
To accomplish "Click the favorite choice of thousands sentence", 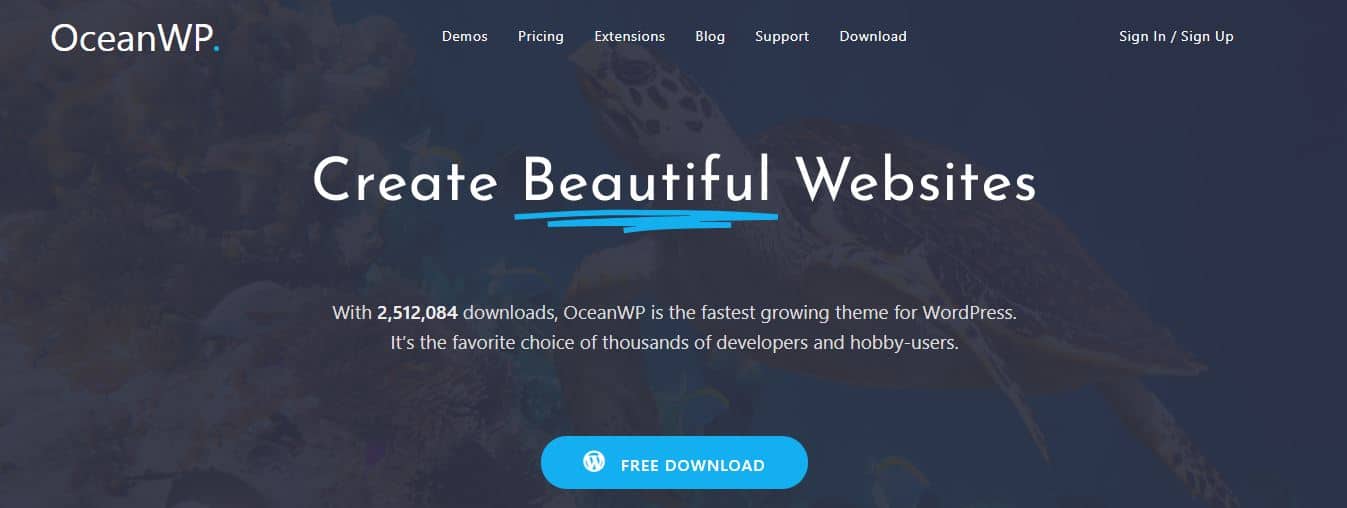I will [x=674, y=344].
